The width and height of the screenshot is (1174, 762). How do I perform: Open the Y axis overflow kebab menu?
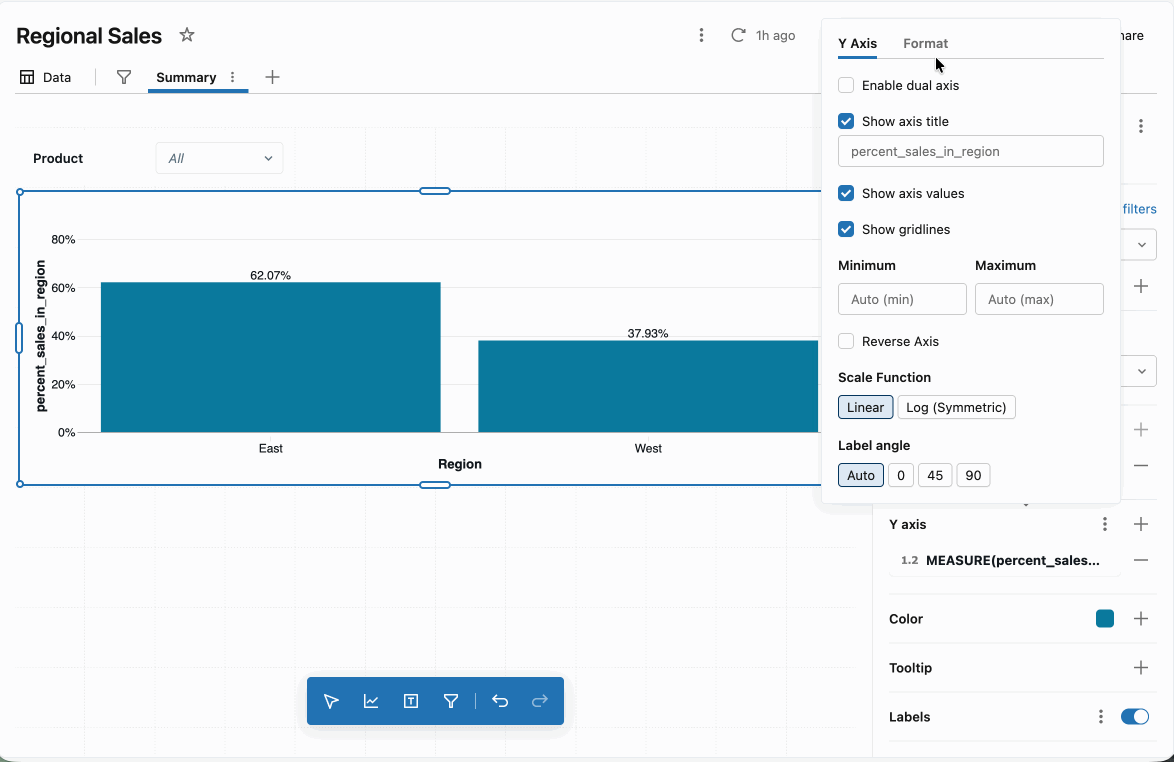coord(1105,524)
